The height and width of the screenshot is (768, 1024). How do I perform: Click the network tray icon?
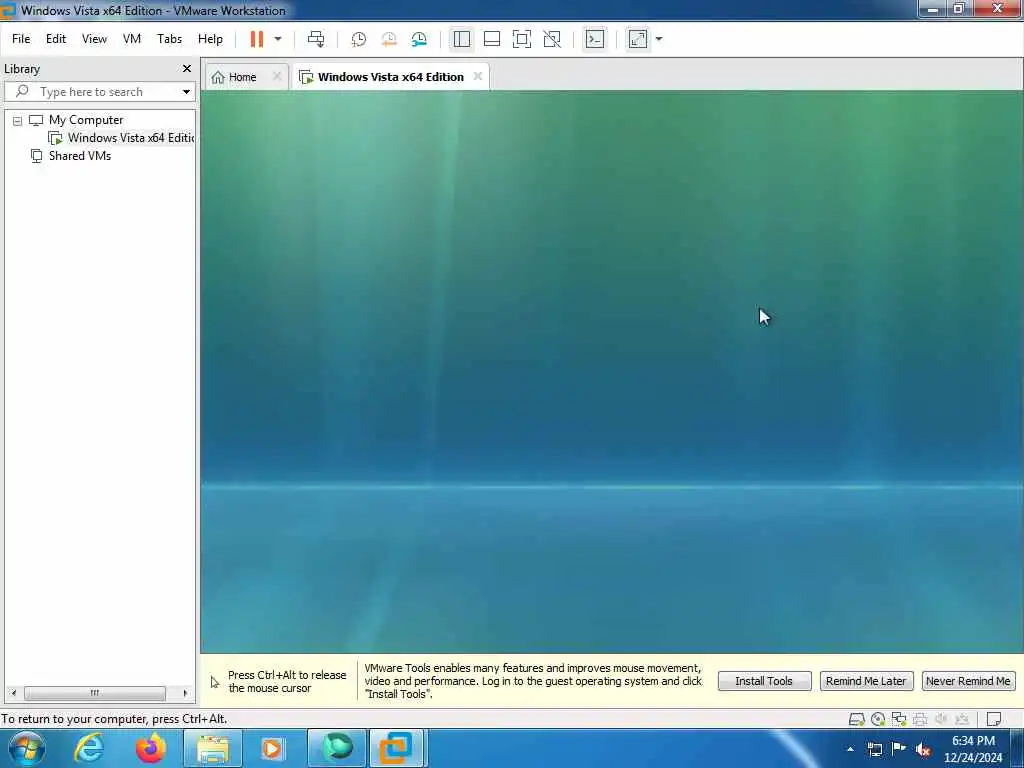[x=874, y=749]
